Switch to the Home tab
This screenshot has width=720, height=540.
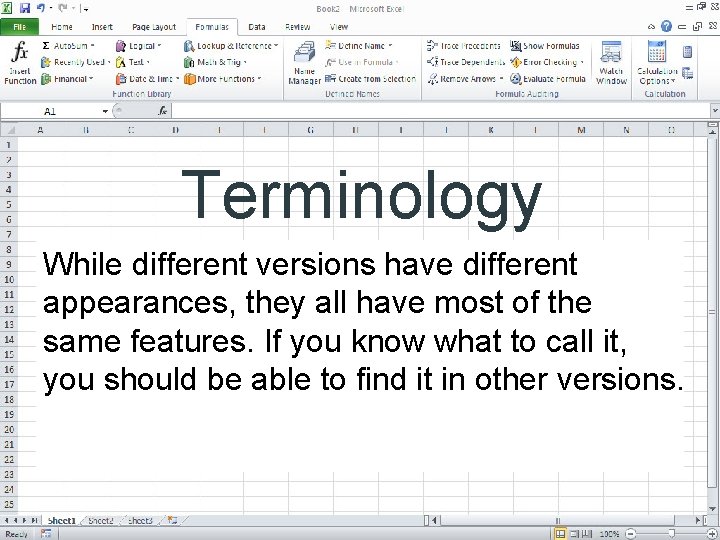point(62,27)
